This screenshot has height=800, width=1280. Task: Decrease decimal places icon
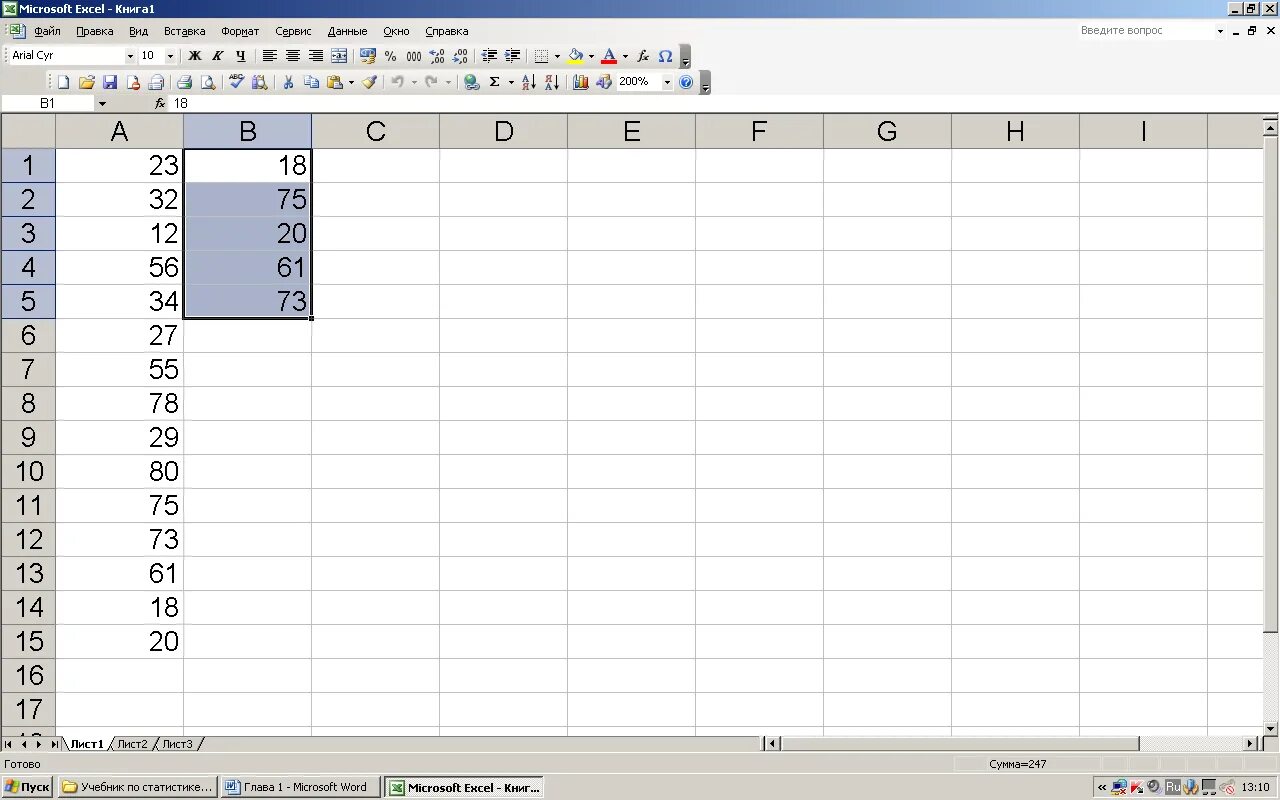(460, 56)
